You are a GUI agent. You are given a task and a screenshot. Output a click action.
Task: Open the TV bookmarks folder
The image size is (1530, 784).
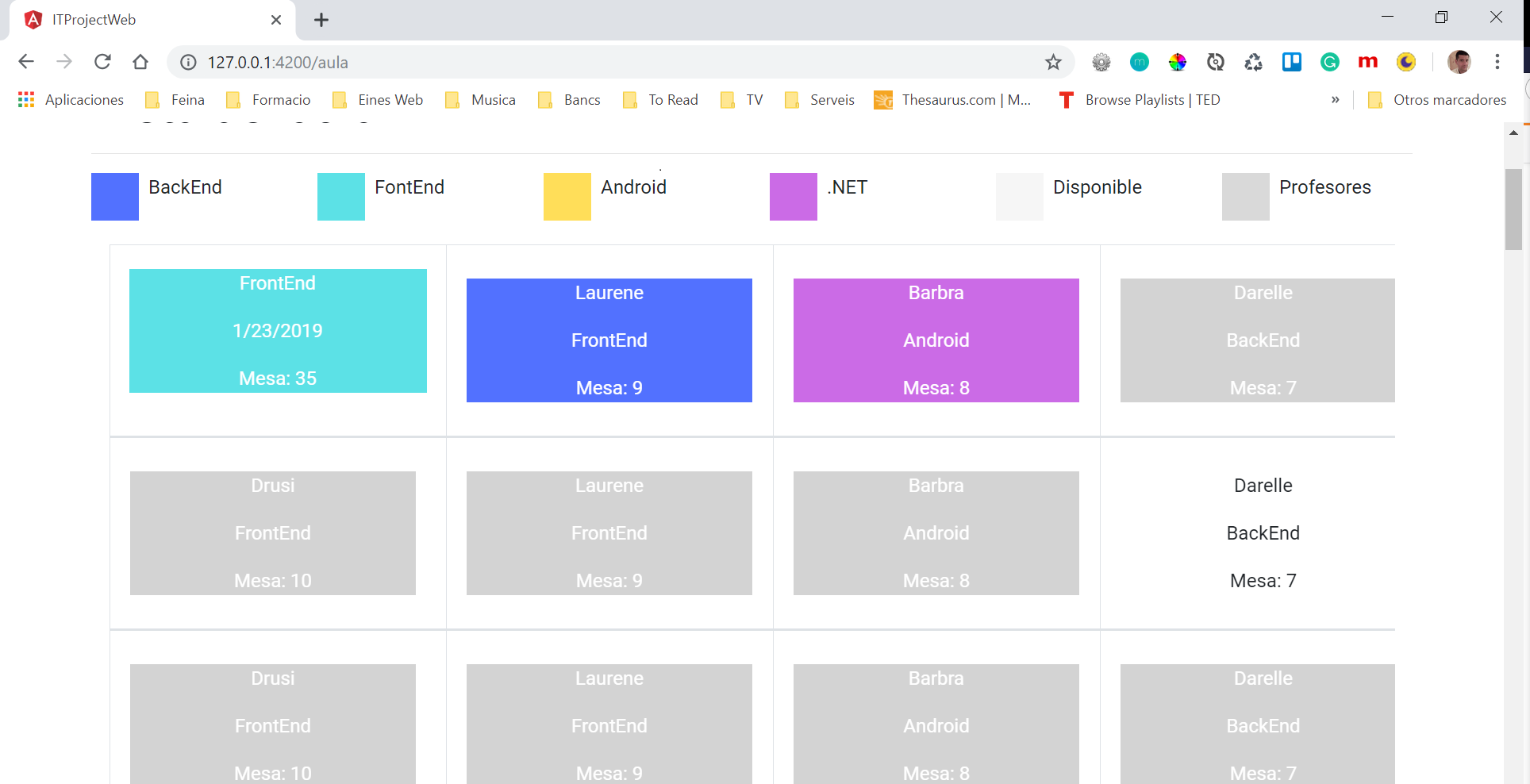pyautogui.click(x=741, y=100)
